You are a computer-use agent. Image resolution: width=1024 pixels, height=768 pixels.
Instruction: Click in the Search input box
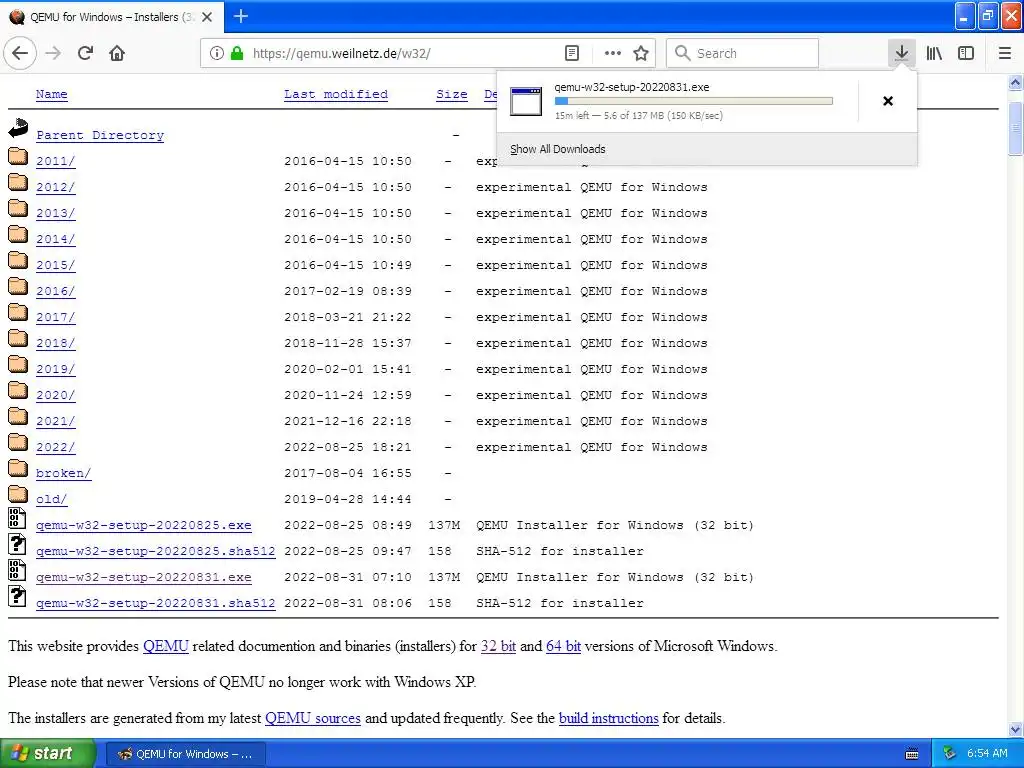pos(743,53)
